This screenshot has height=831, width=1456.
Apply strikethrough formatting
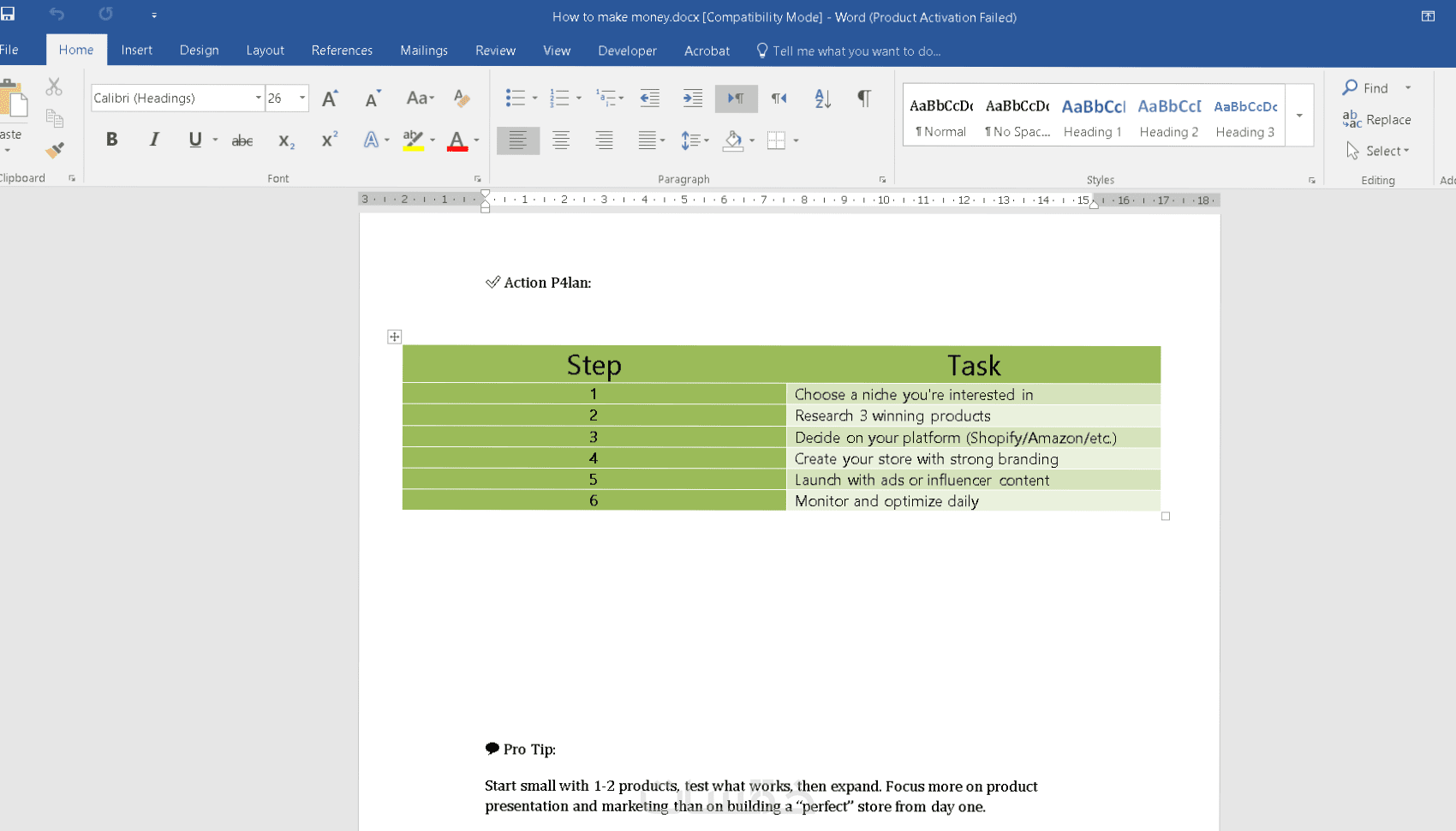(x=242, y=140)
